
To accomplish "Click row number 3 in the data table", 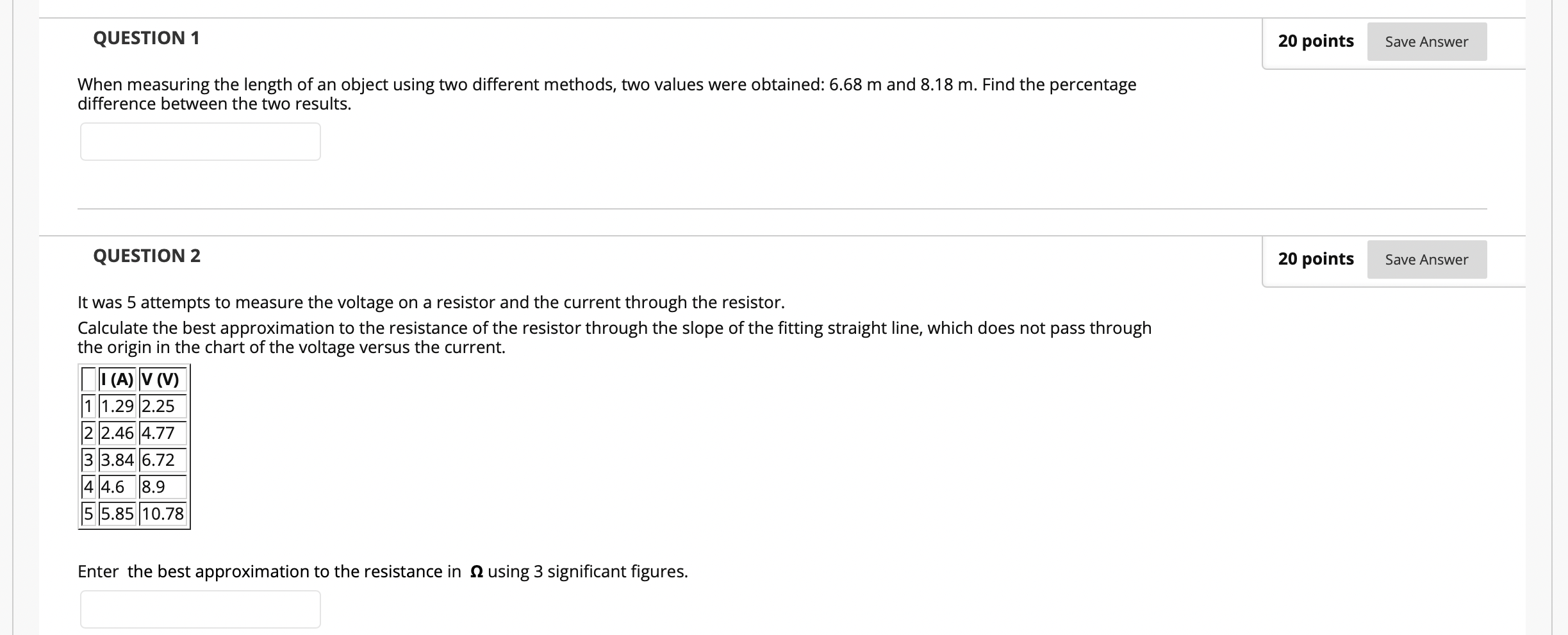I will coord(88,460).
